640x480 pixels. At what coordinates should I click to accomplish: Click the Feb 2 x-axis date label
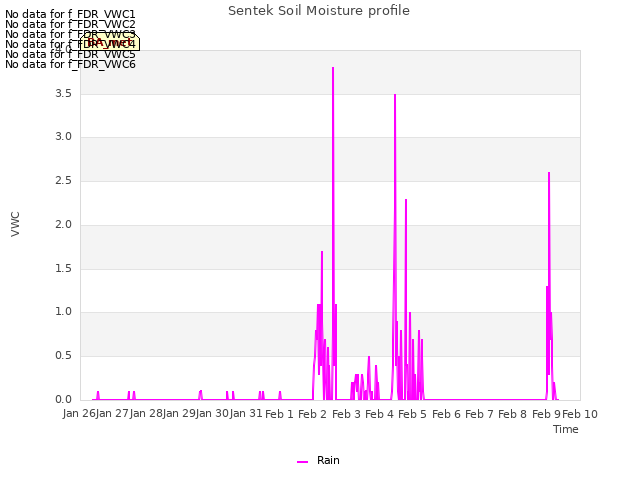coord(313,414)
